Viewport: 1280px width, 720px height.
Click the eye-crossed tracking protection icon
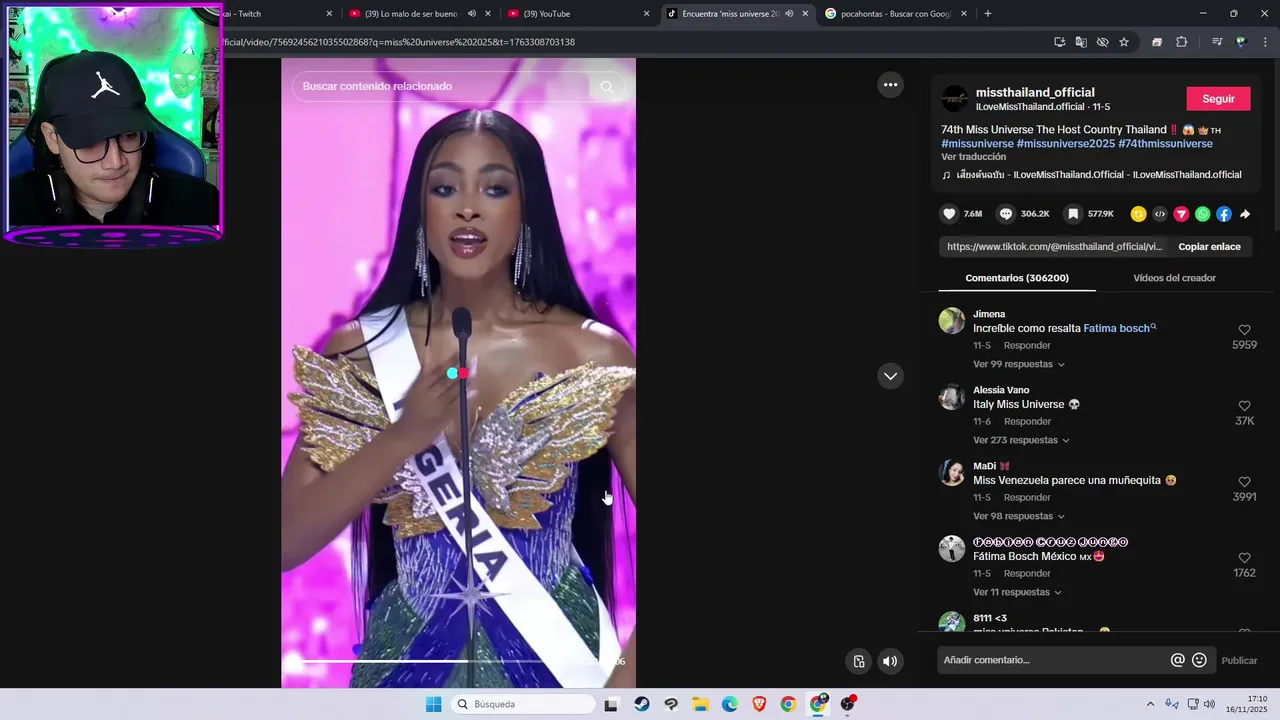point(1102,42)
